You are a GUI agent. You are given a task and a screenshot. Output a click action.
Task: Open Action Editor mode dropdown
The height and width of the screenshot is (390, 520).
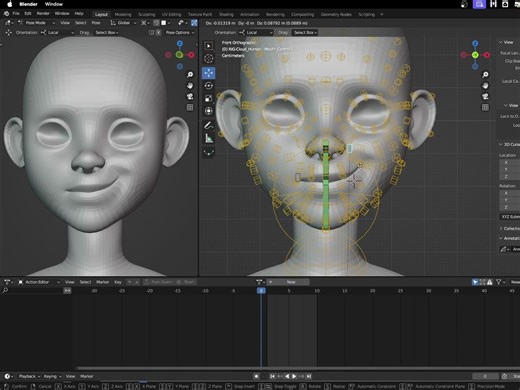pyautogui.click(x=39, y=282)
